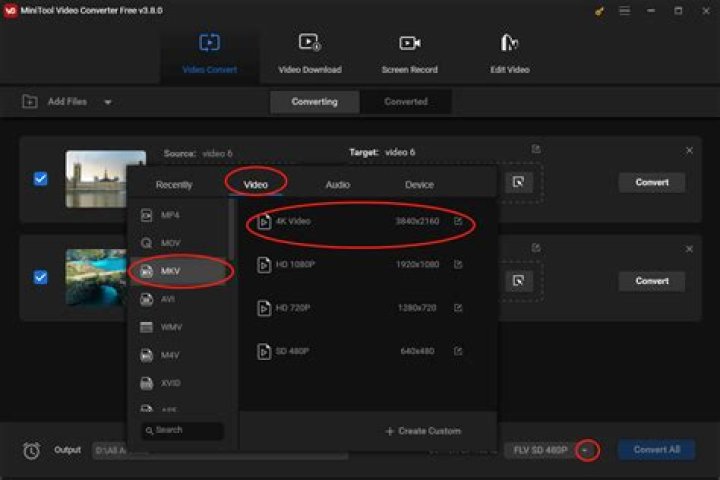720x480 pixels.
Task: Open the Edit Video section
Action: 509,54
